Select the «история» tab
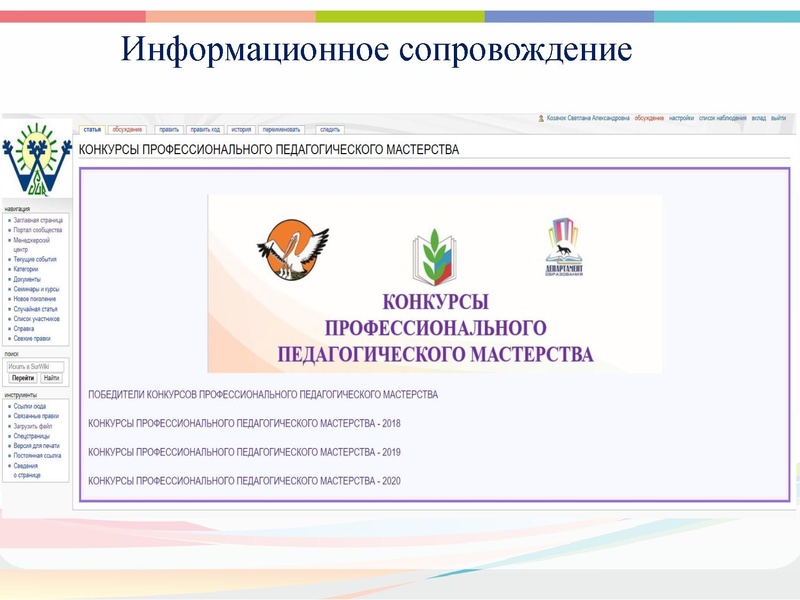Image resolution: width=800 pixels, height=600 pixels. click(x=241, y=129)
